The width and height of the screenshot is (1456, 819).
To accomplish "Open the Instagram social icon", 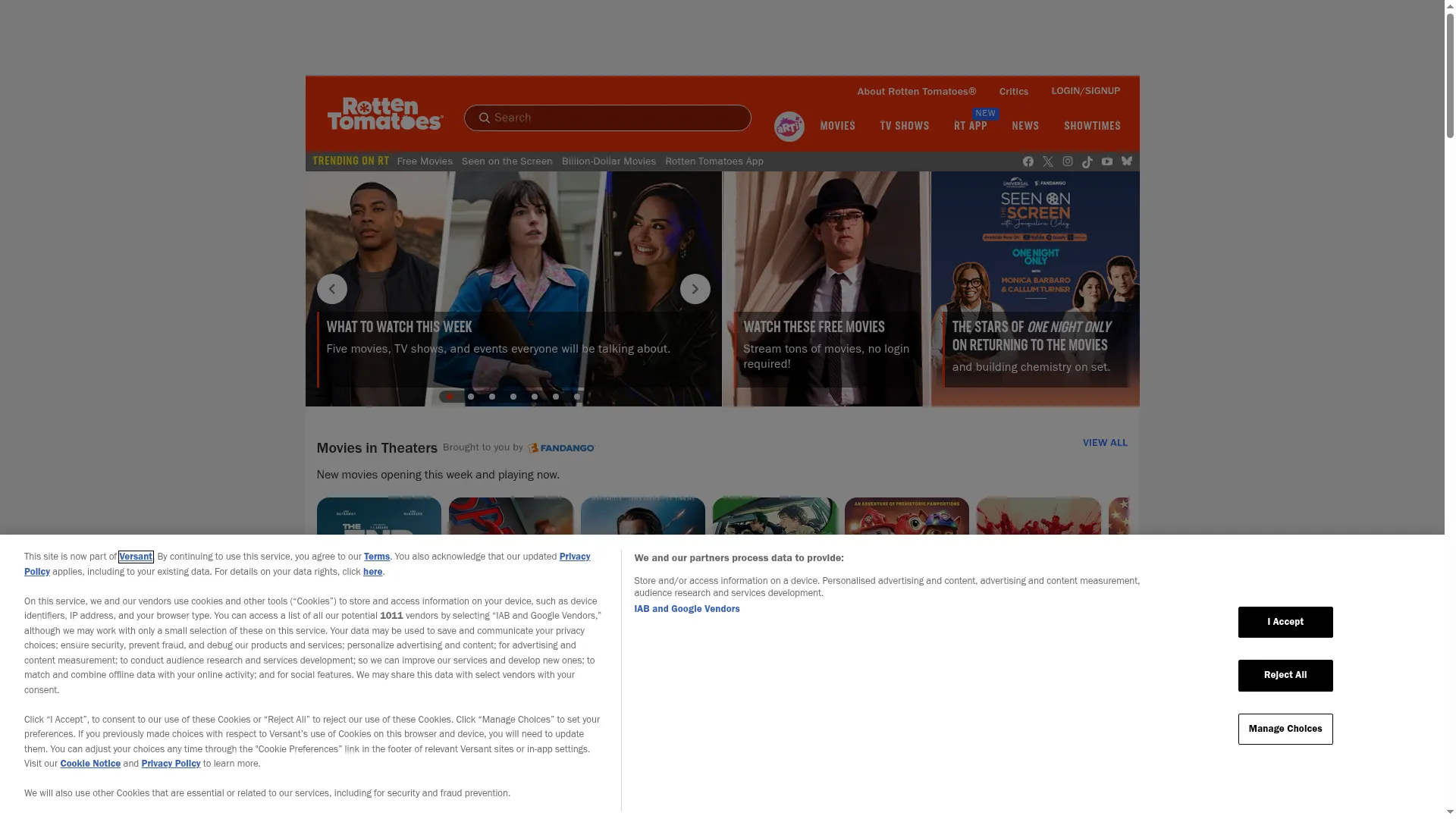I will click(1067, 162).
